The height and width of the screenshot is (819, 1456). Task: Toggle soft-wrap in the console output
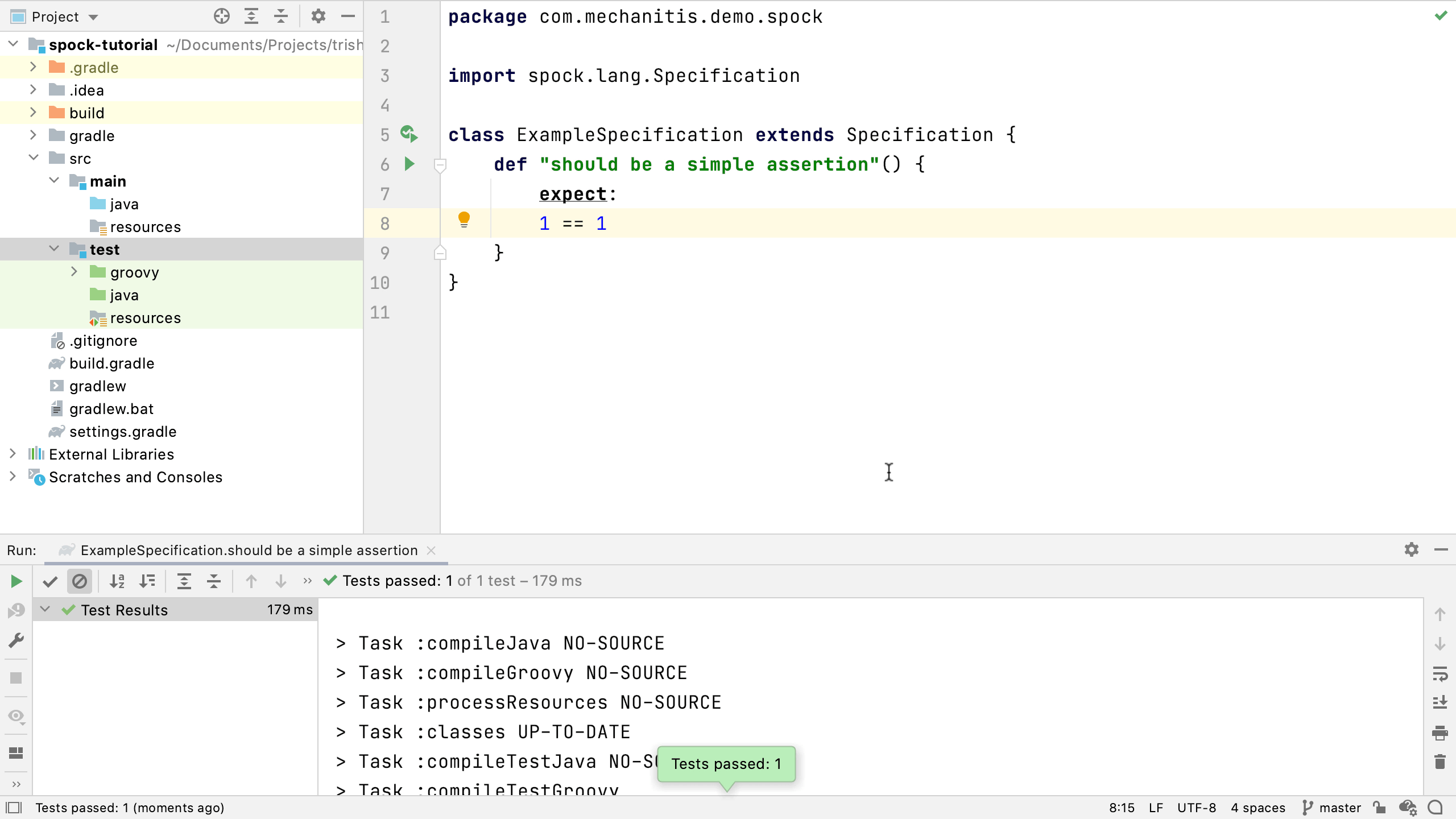tap(1440, 674)
